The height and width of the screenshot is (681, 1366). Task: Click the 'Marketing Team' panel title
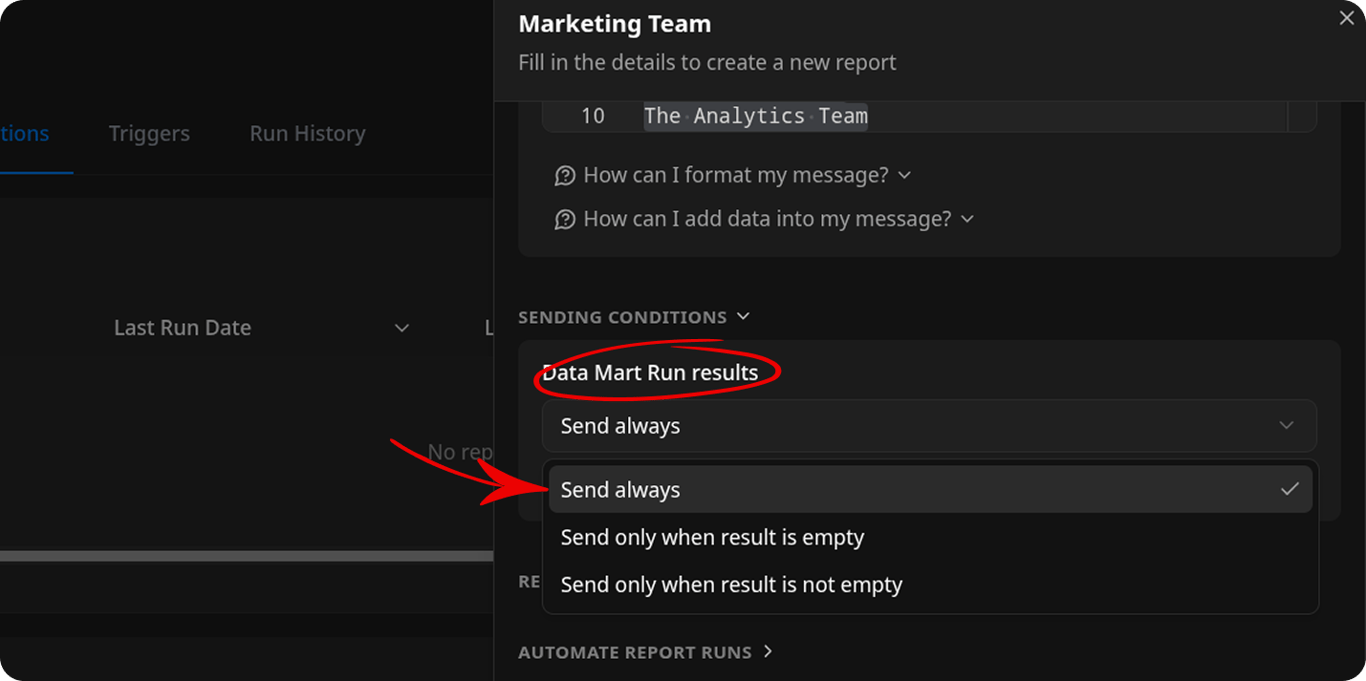(615, 24)
